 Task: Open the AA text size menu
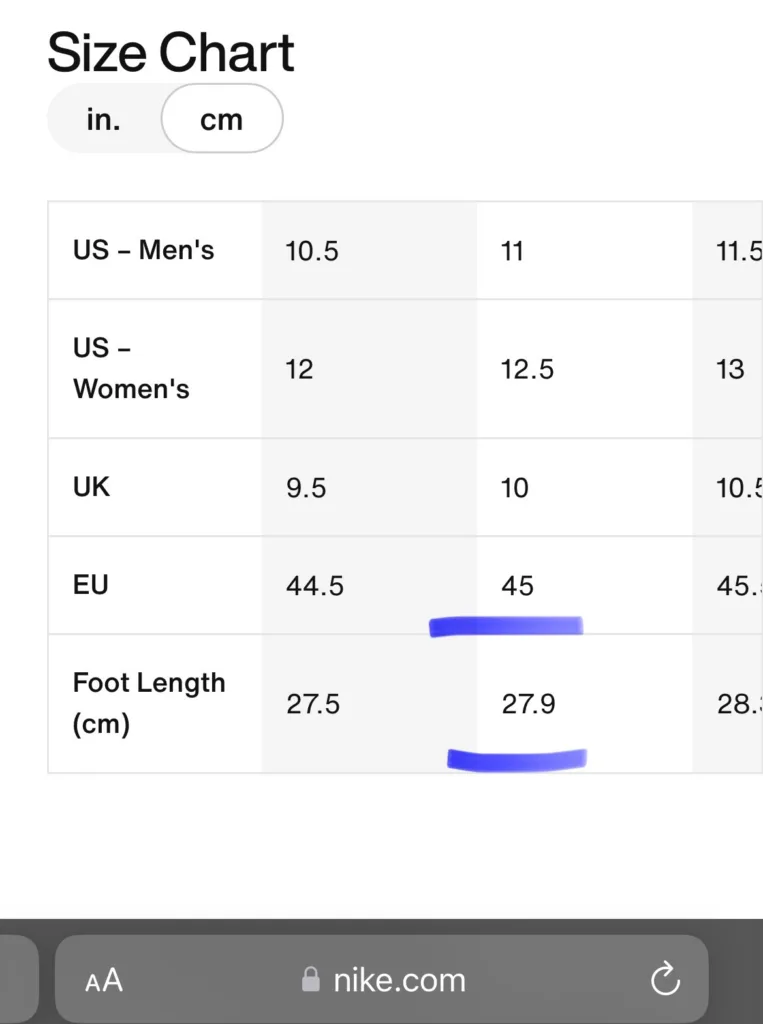pos(104,980)
